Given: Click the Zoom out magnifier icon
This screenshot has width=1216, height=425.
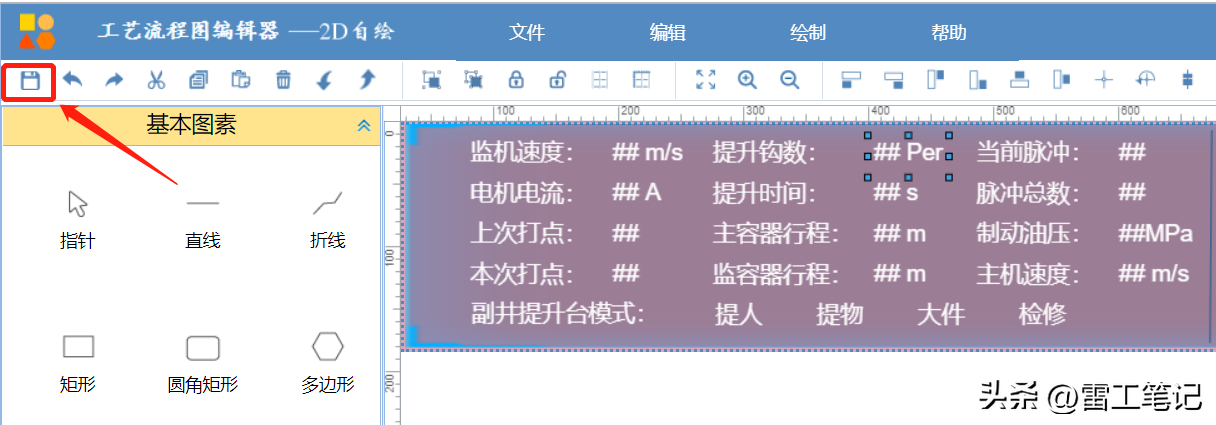Looking at the screenshot, I should coord(790,80).
